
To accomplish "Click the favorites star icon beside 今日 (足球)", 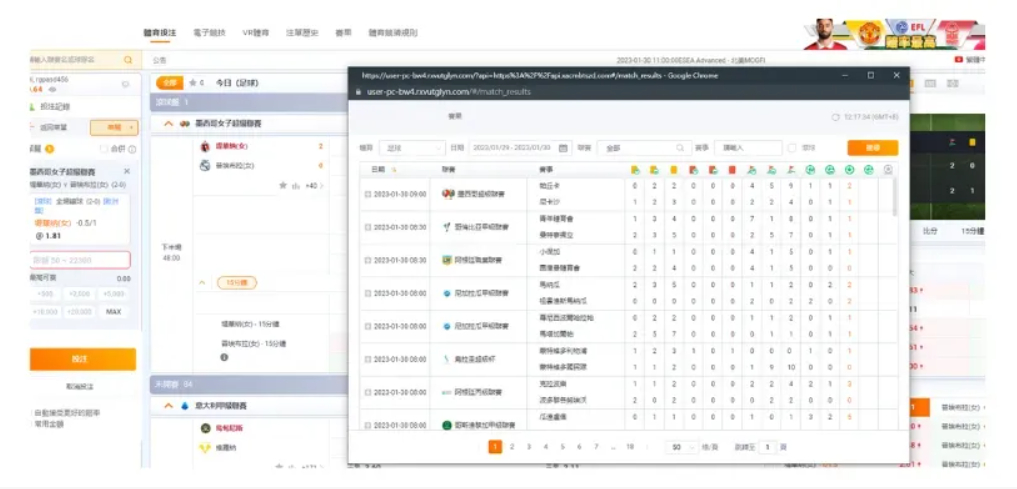I will coord(191,83).
